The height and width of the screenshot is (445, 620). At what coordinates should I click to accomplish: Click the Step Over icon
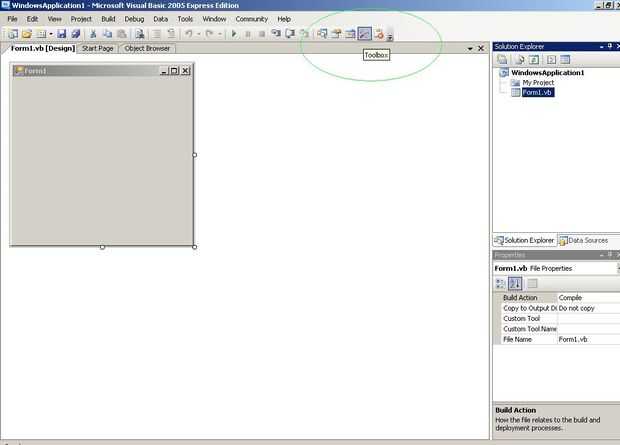tap(290, 34)
